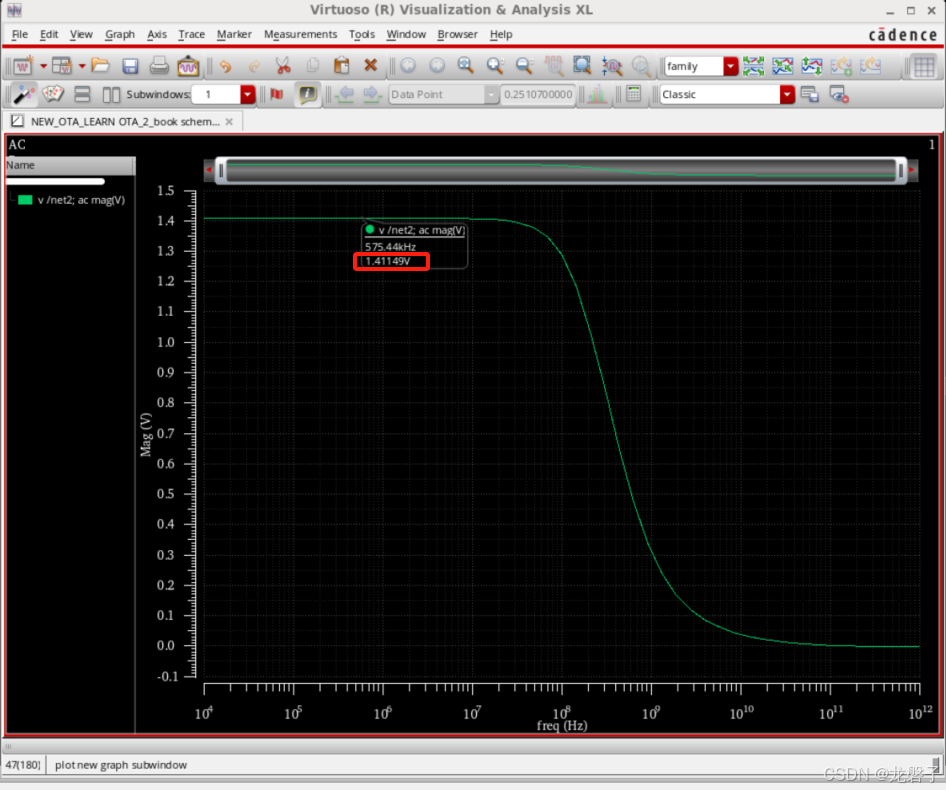Click the Y-axis zoom icon
This screenshot has width=946, height=790.
611,66
